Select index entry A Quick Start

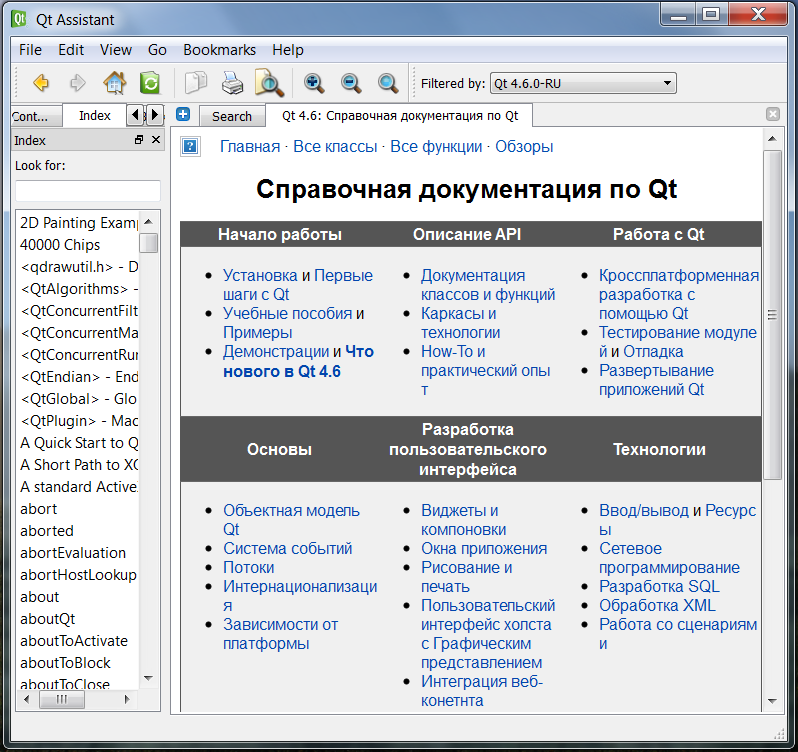[77, 443]
